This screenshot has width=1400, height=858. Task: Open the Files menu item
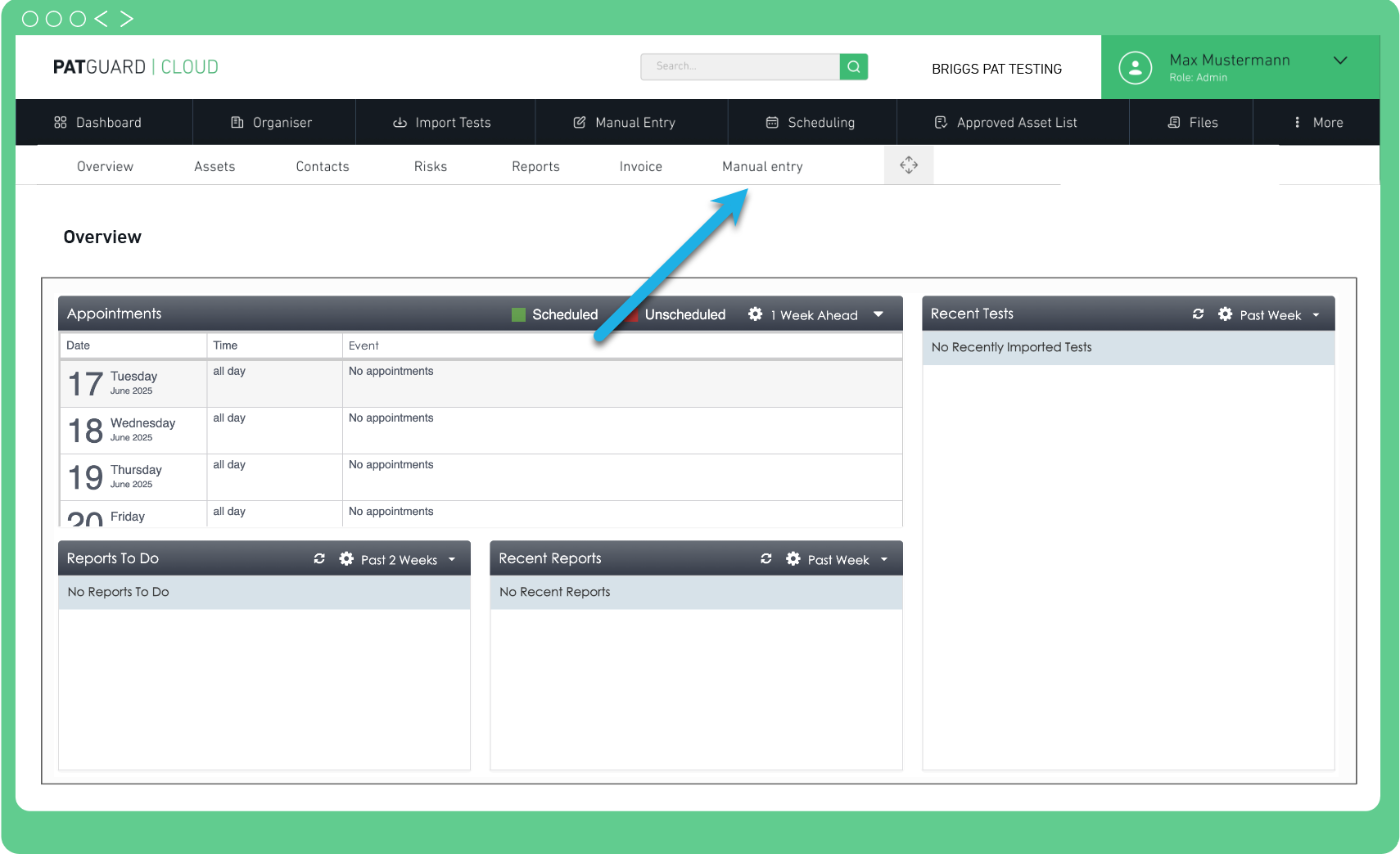[x=1191, y=122]
